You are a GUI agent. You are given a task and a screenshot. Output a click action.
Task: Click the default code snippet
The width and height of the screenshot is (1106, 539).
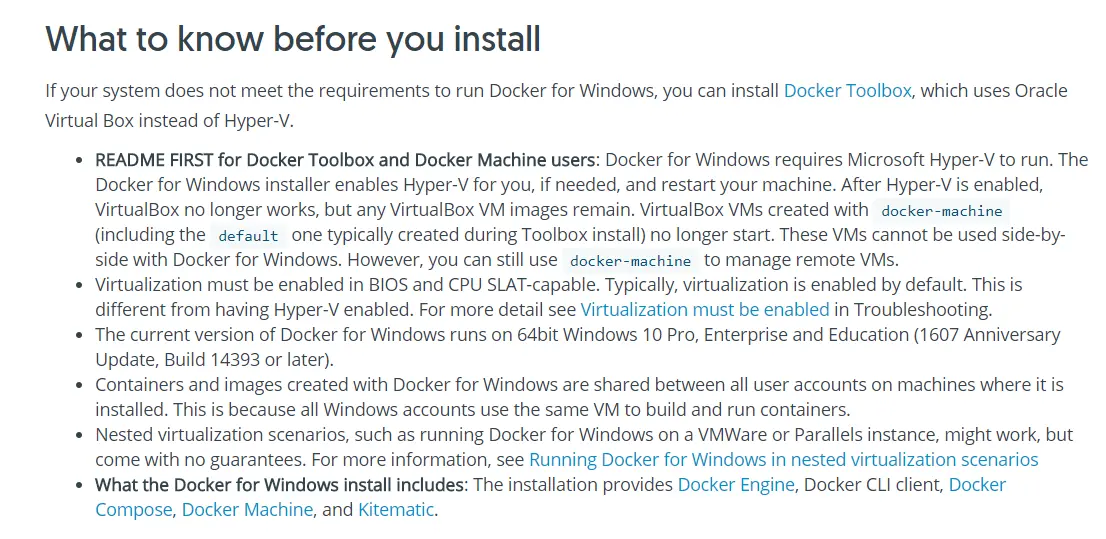[248, 236]
